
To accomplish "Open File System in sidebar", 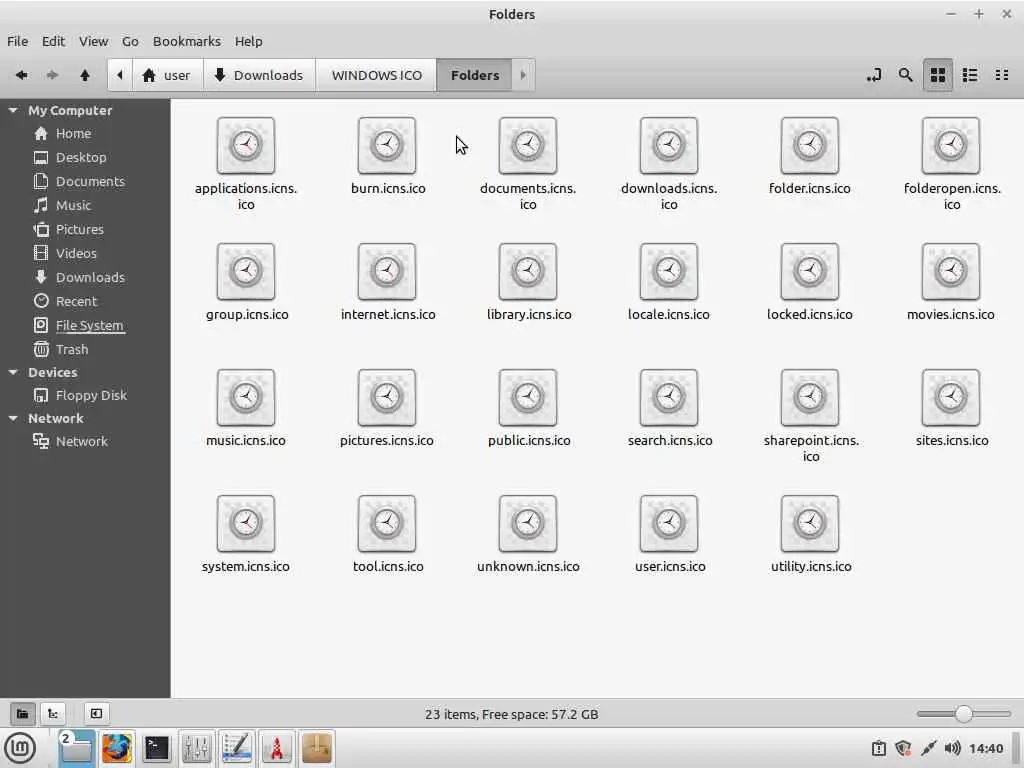I will [x=89, y=325].
